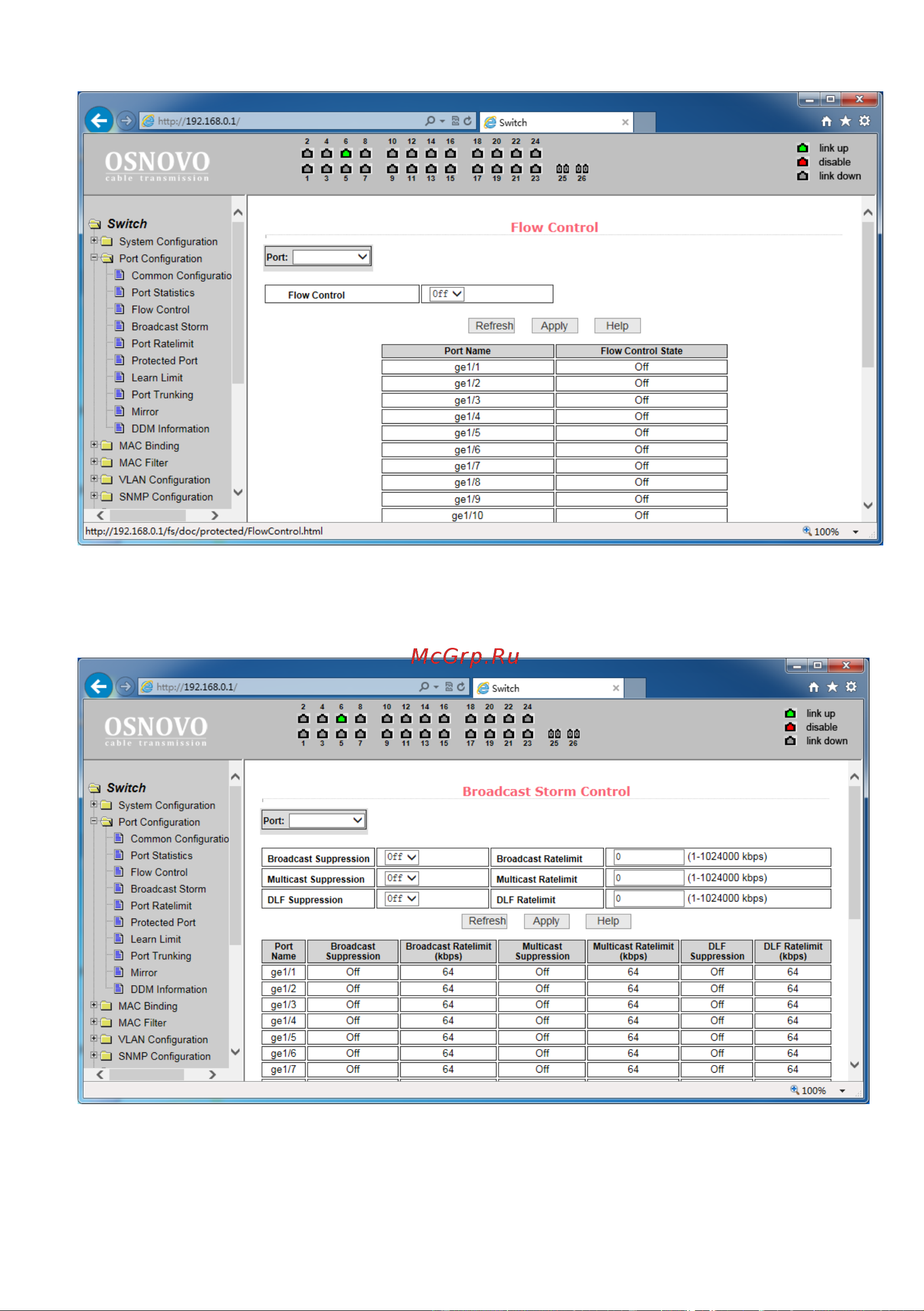The height and width of the screenshot is (1311, 924).
Task: Open the home icon in the Flow Control browser window
Action: [x=827, y=121]
